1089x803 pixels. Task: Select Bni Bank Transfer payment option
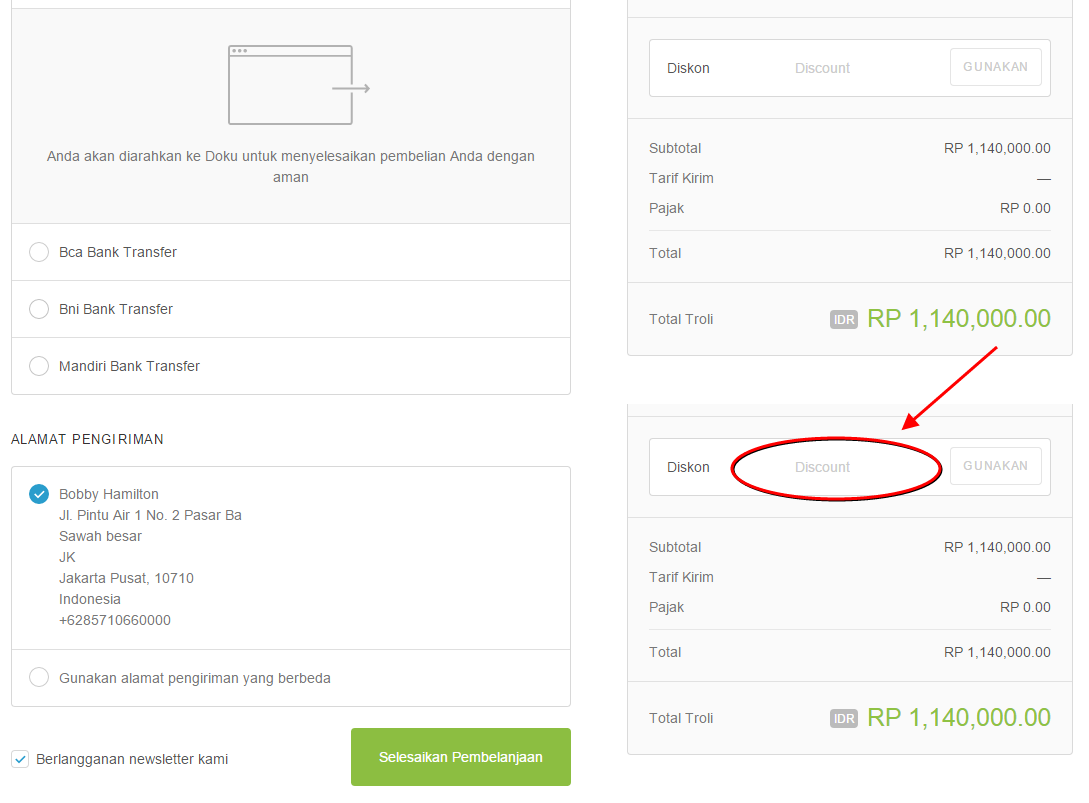(x=39, y=308)
